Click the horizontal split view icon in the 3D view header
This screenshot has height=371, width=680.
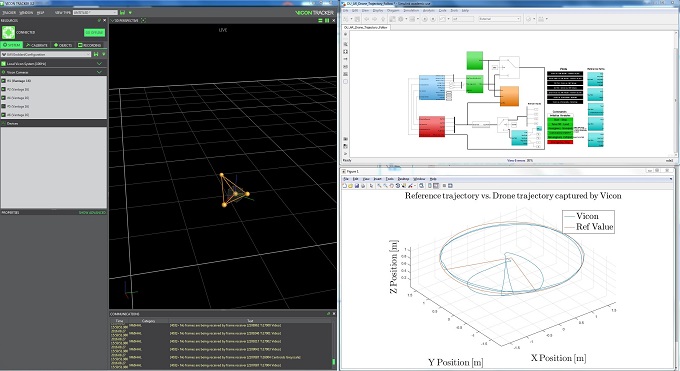pos(320,20)
